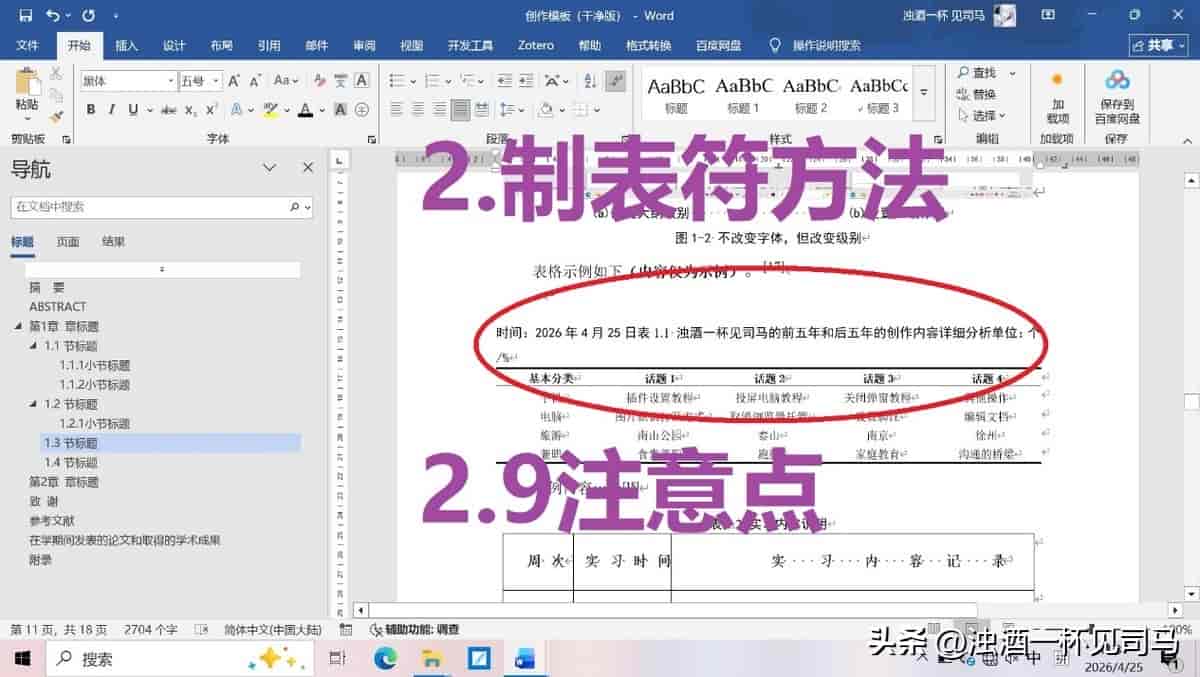Open the 插入 ribbon tab
Image resolution: width=1200 pixels, height=677 pixels.
click(127, 45)
